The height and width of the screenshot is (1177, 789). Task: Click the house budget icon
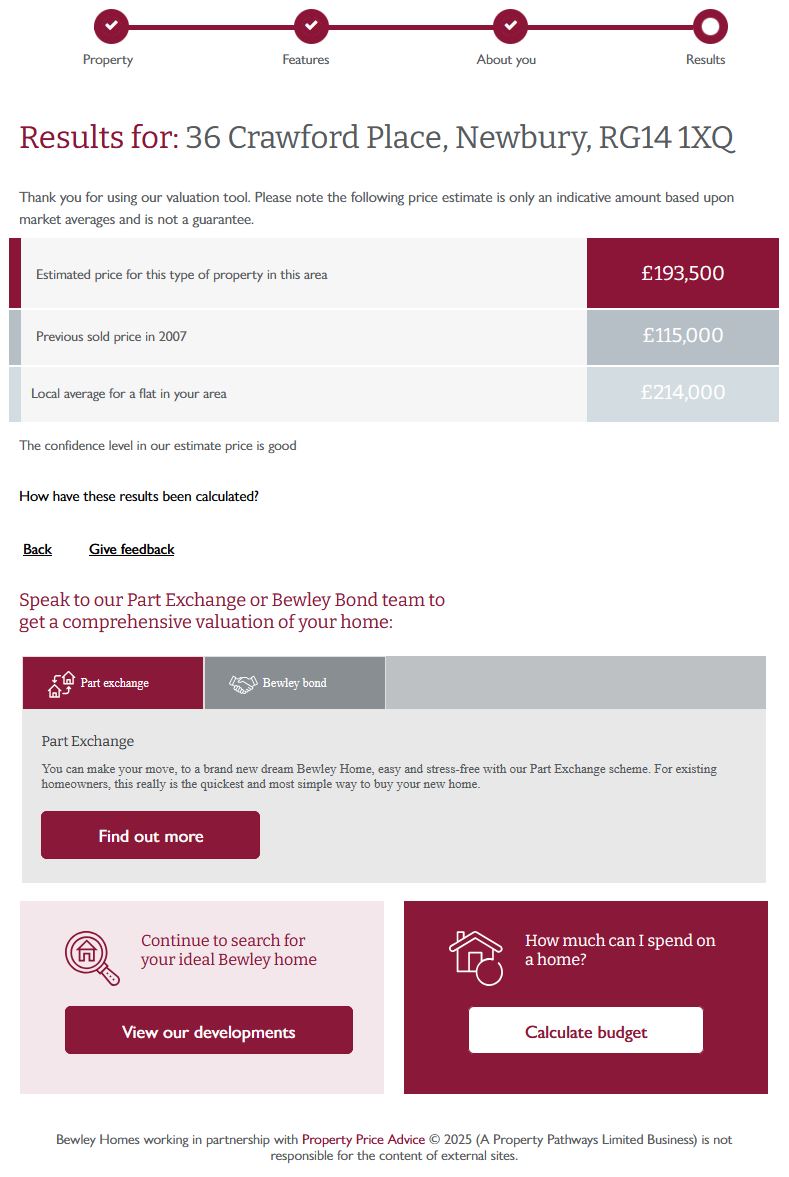click(476, 958)
